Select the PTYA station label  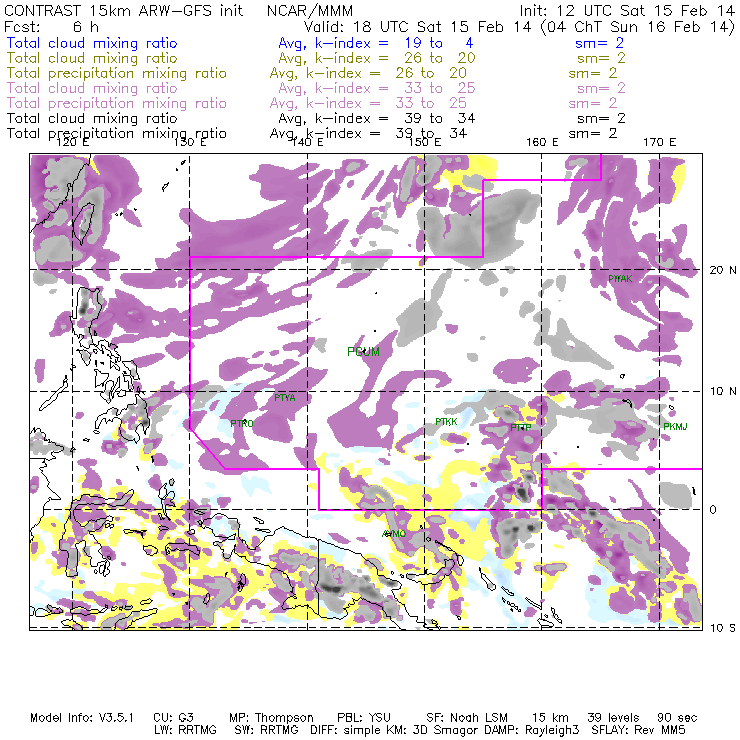click(285, 398)
